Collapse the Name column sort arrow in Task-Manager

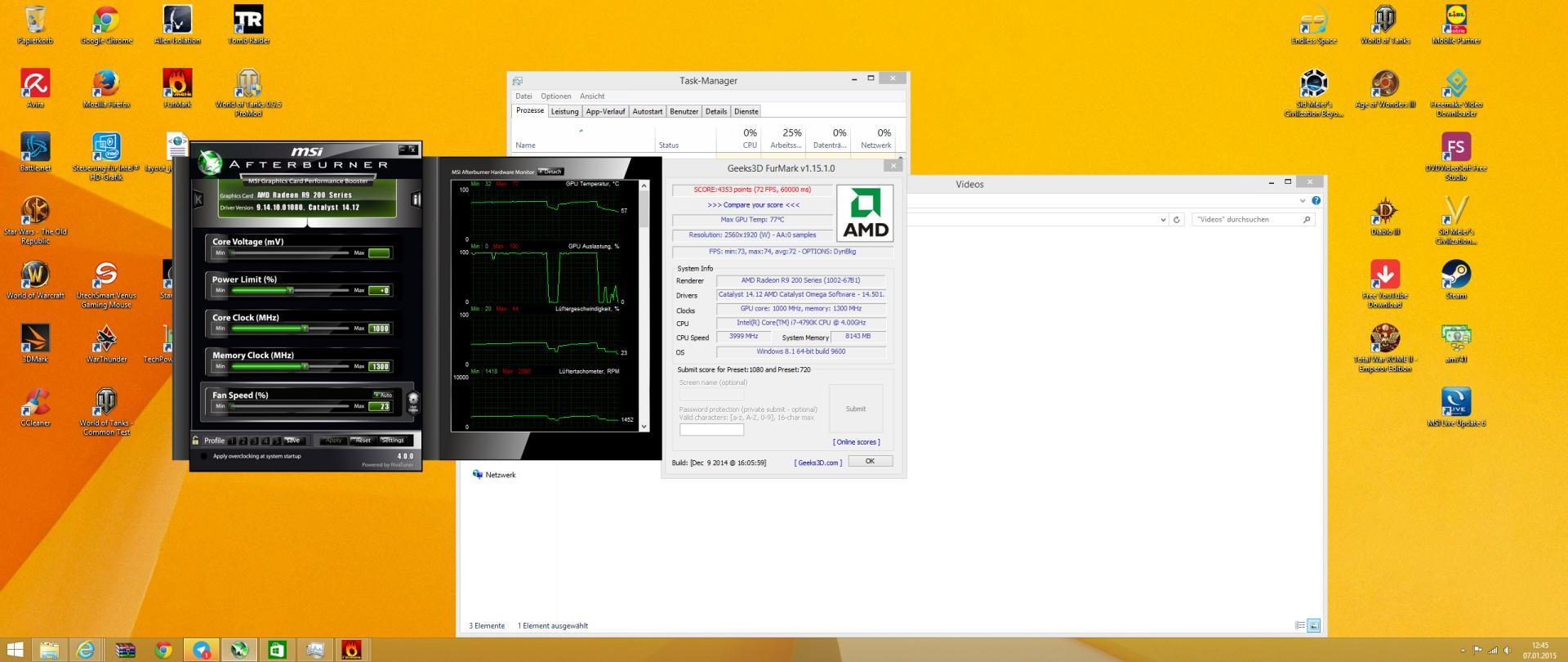[581, 131]
